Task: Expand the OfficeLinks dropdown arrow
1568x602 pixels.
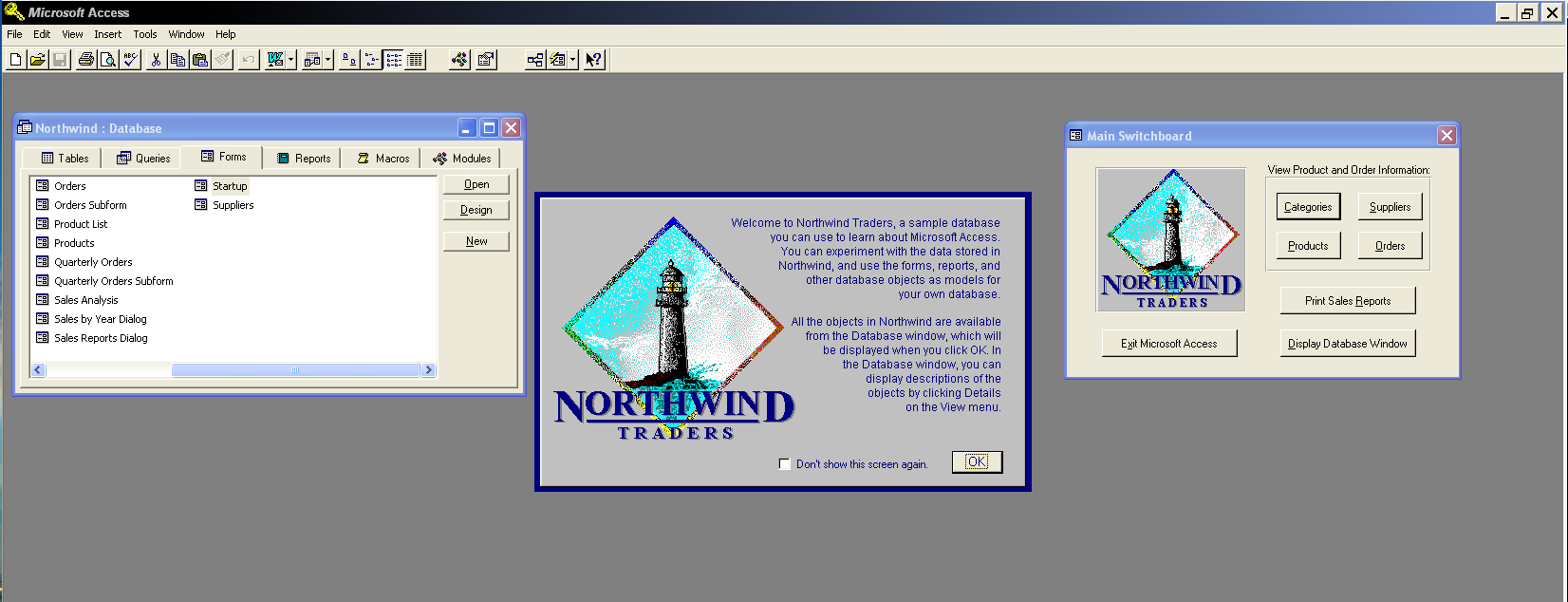Action: click(290, 60)
